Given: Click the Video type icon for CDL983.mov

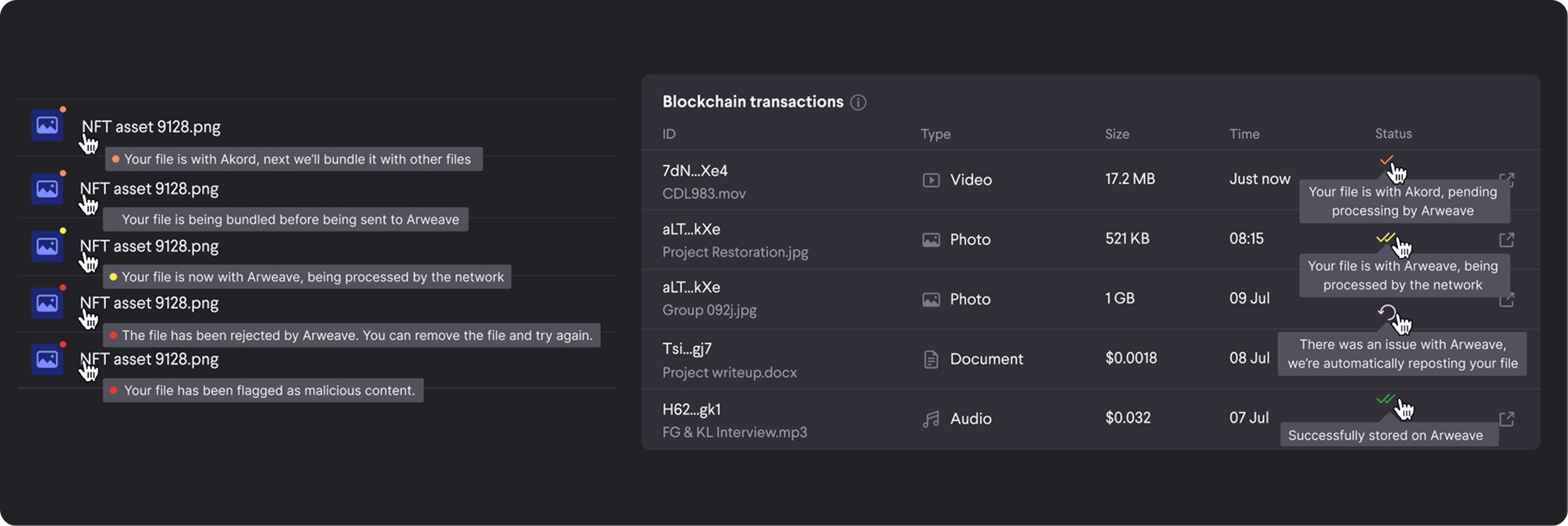Looking at the screenshot, I should click(931, 180).
